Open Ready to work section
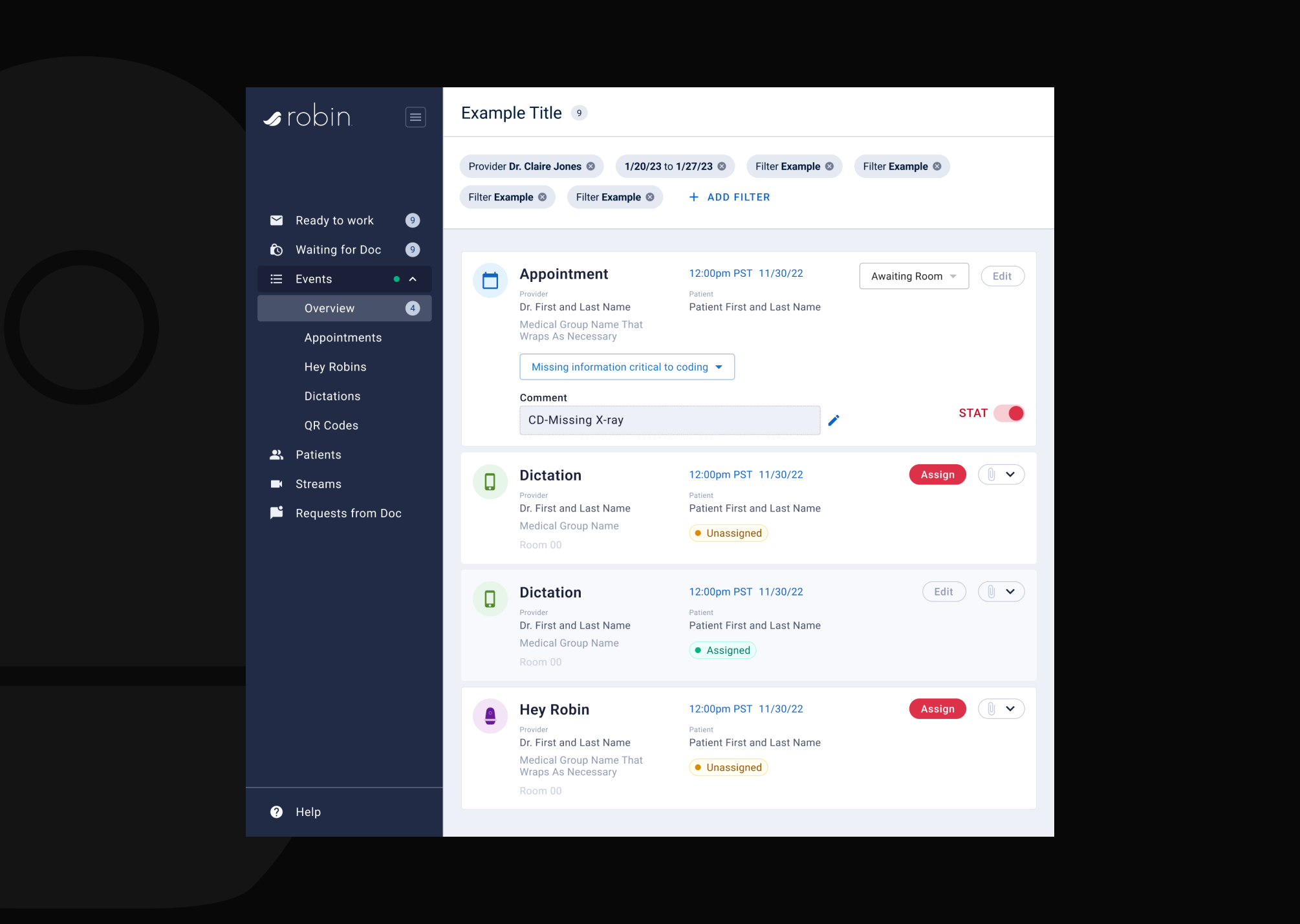The image size is (1300, 924). coord(344,220)
